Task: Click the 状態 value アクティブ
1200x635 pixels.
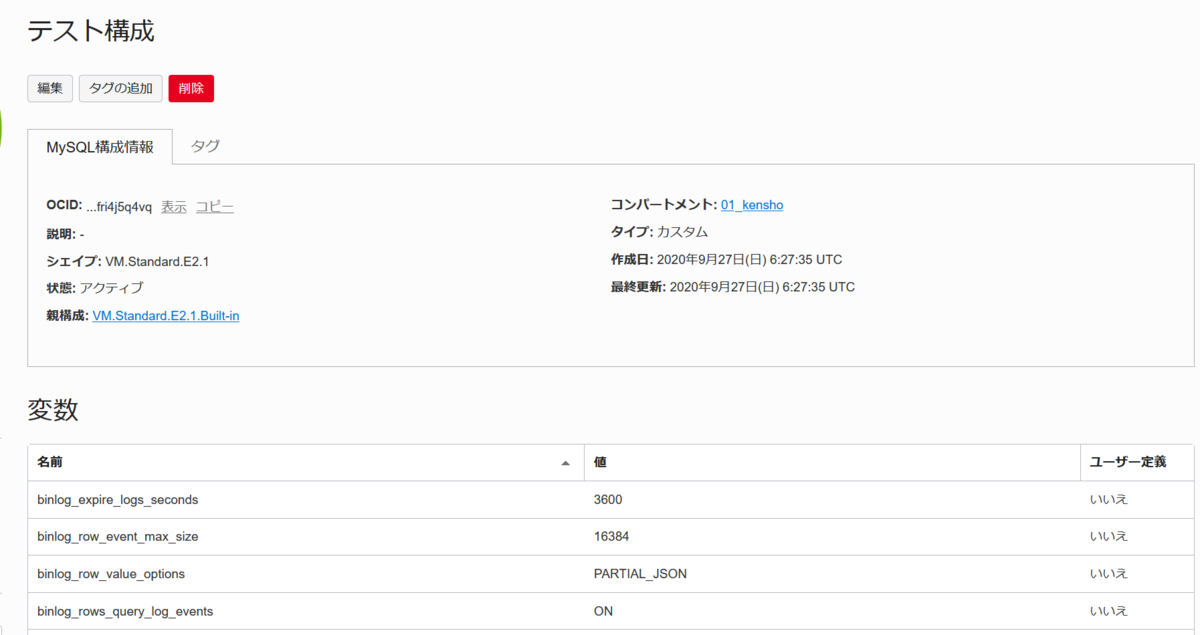Action: click(111, 288)
